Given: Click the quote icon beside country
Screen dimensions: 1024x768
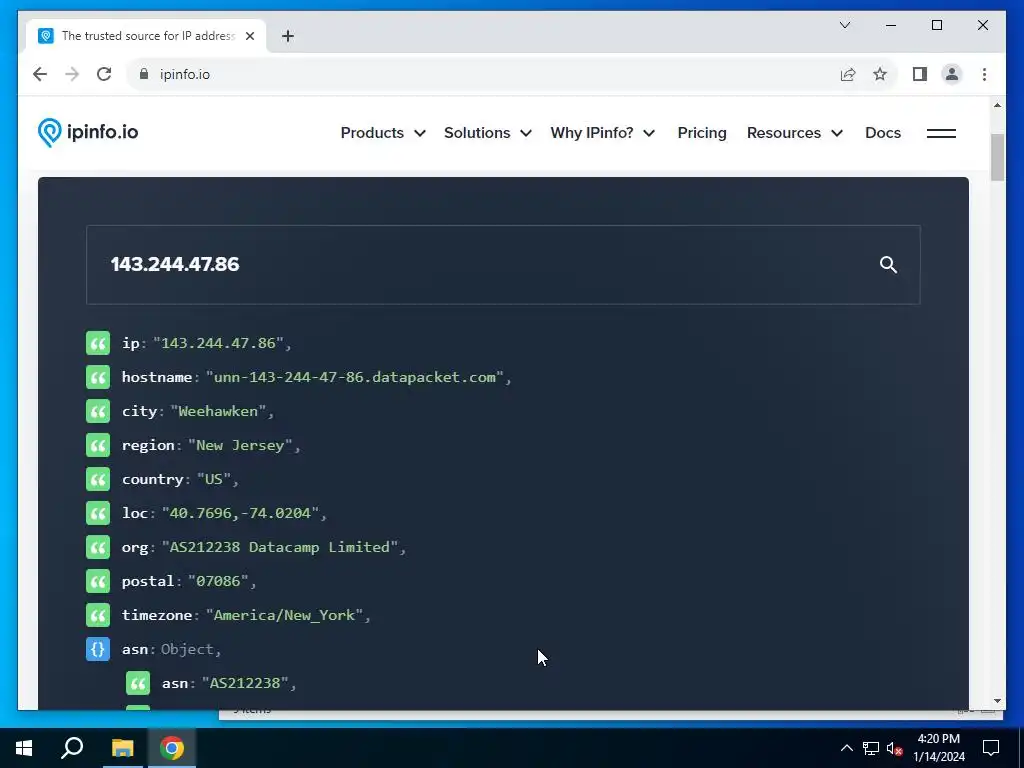Looking at the screenshot, I should click(98, 479).
